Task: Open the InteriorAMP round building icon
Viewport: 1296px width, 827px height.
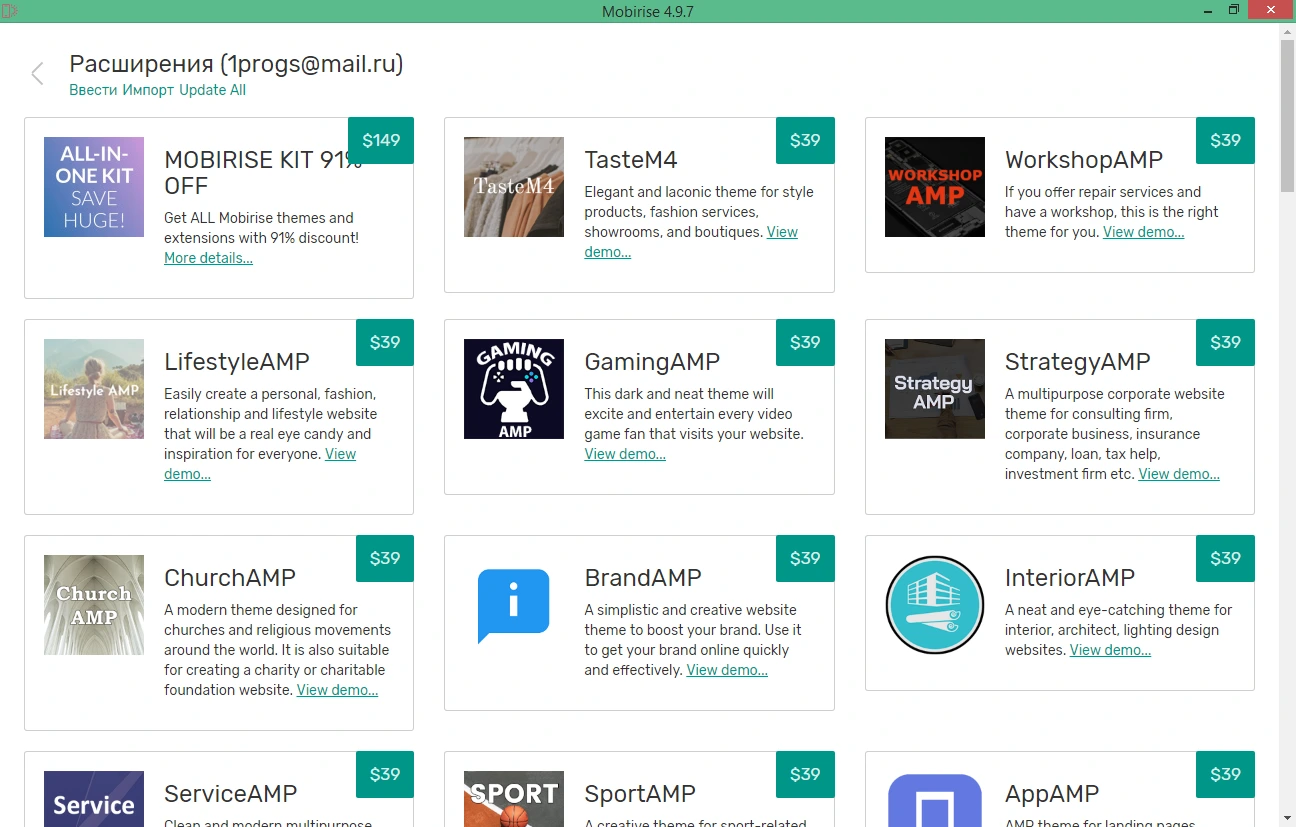Action: coord(935,605)
